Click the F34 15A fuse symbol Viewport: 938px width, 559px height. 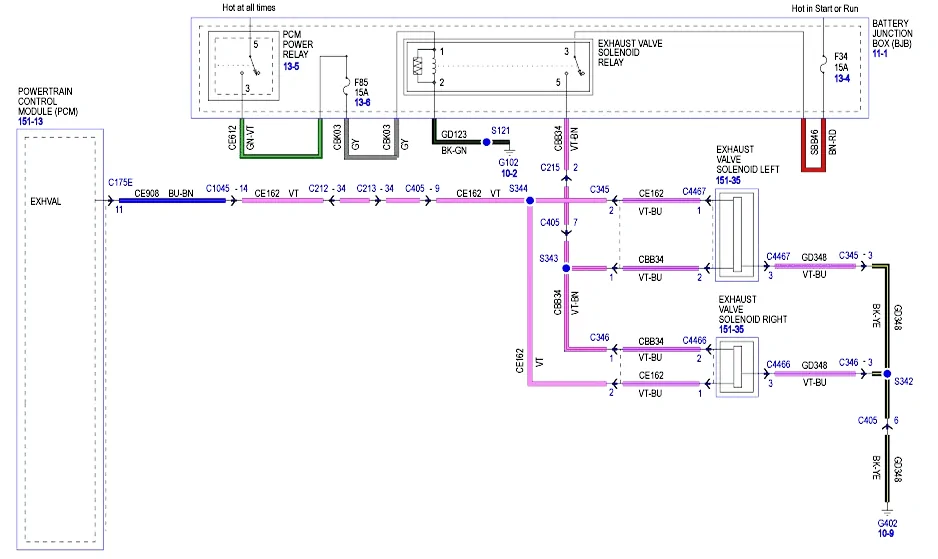(824, 65)
